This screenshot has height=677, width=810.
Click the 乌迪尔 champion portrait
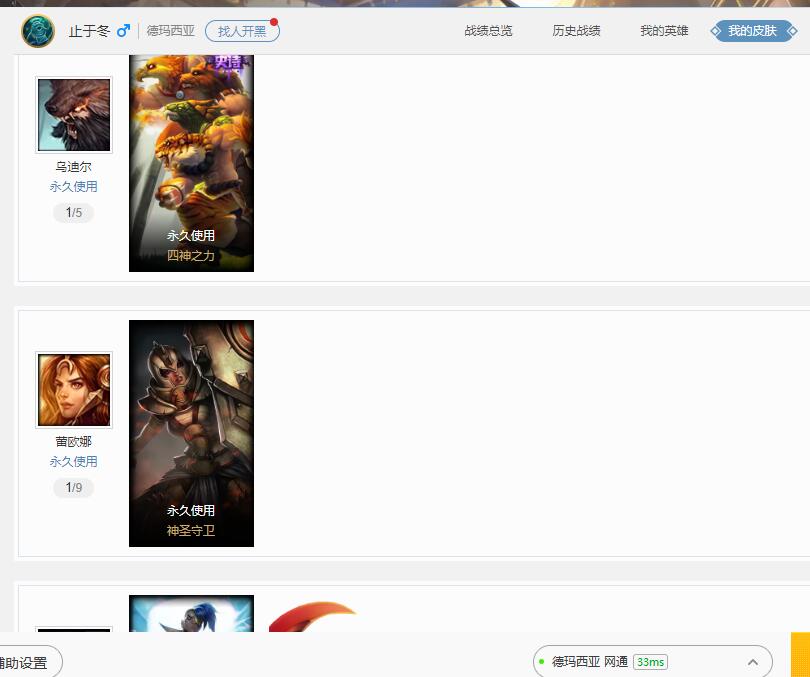[x=74, y=115]
